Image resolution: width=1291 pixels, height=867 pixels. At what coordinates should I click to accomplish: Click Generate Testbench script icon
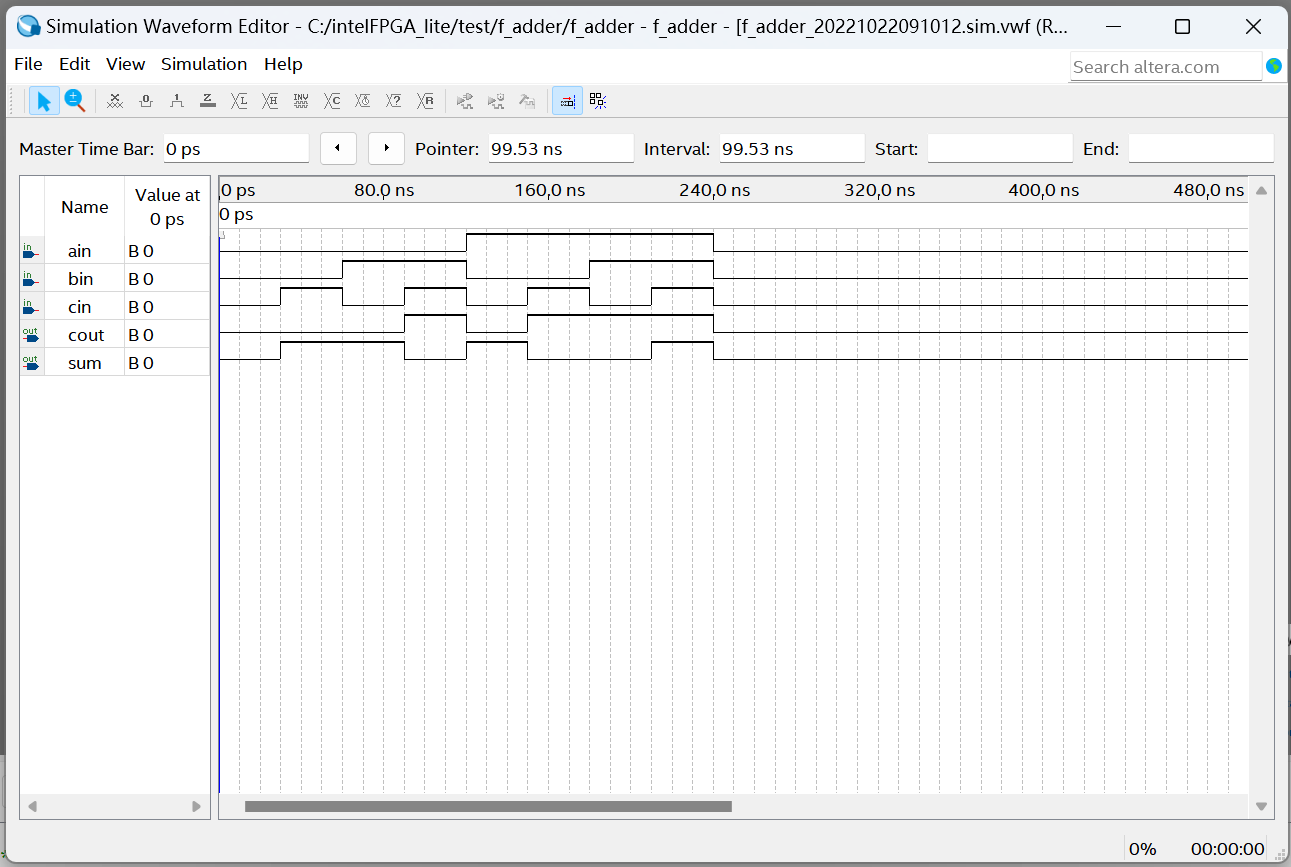[x=527, y=101]
